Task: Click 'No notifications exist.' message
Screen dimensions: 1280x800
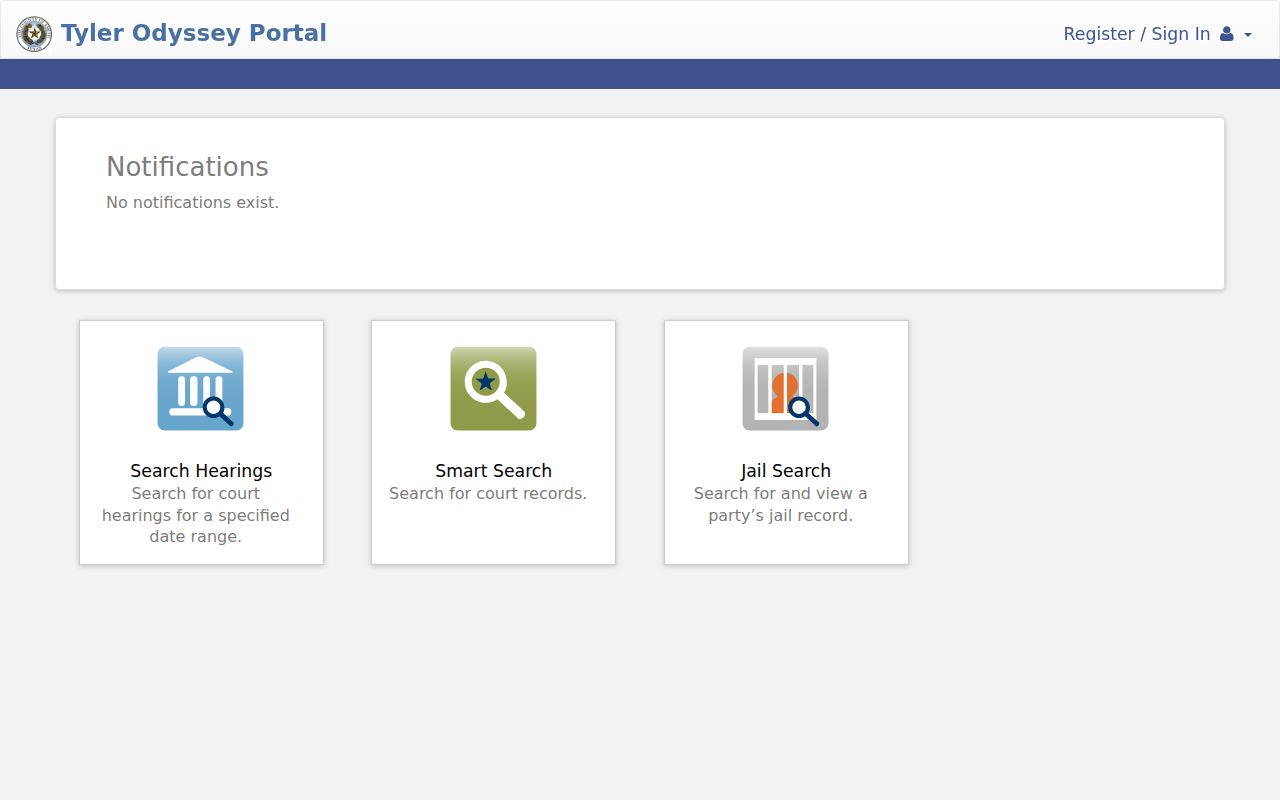Action: (x=192, y=202)
